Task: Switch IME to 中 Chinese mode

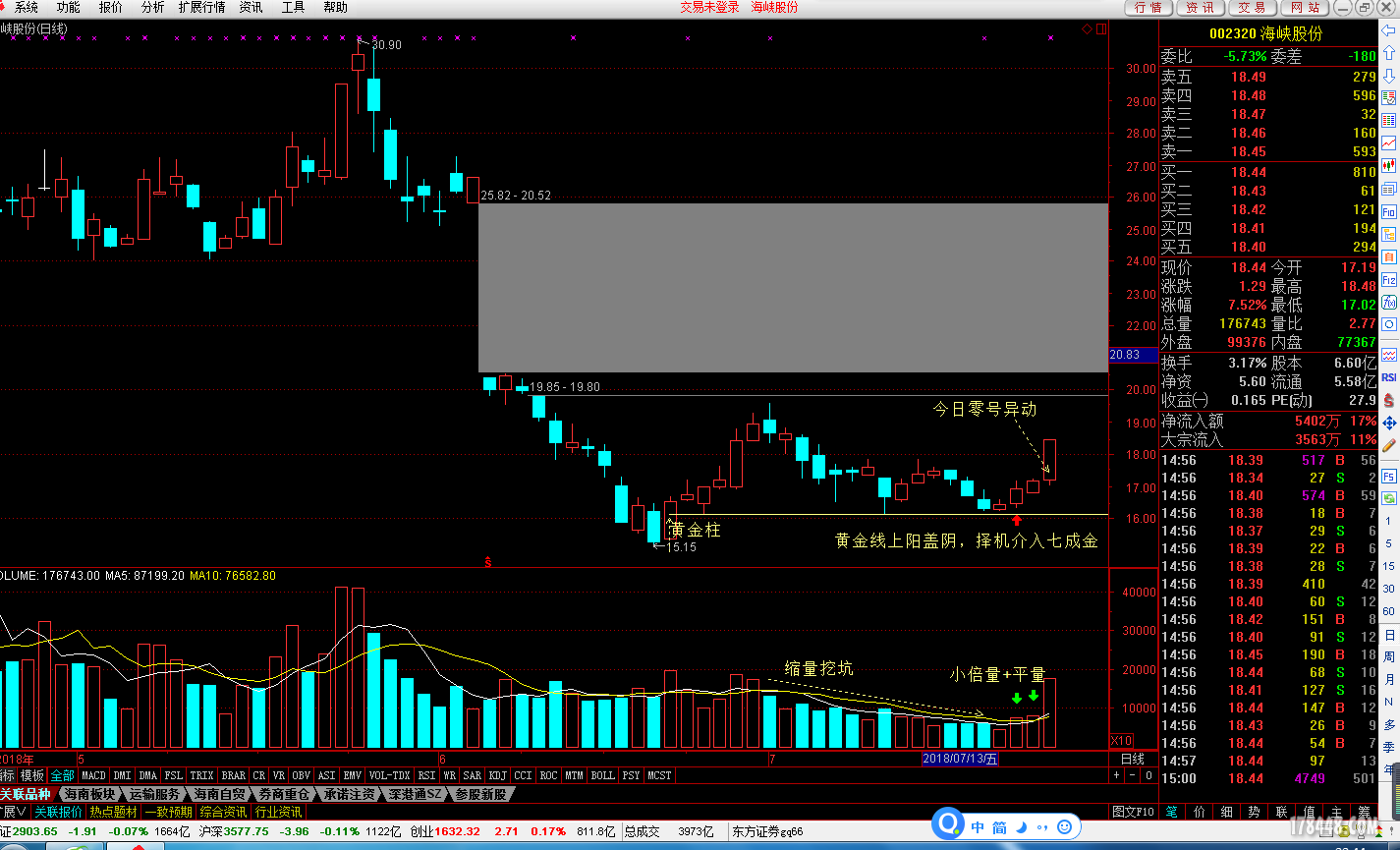Action: tap(978, 827)
